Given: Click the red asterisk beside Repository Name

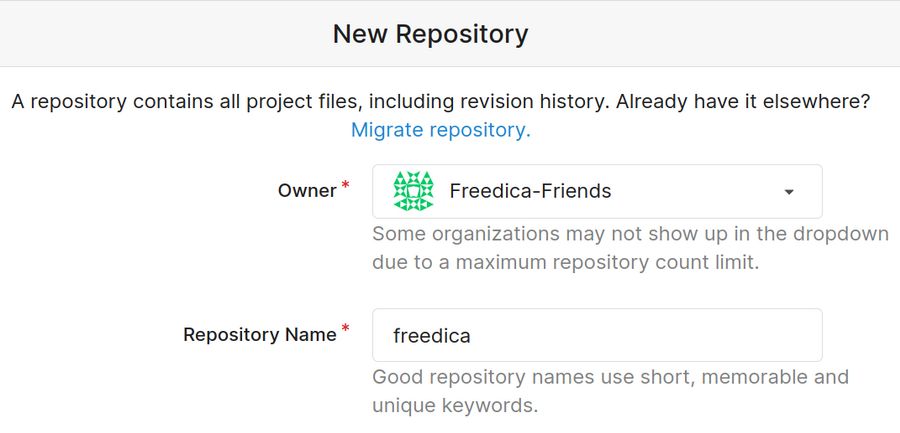Looking at the screenshot, I should 346,329.
